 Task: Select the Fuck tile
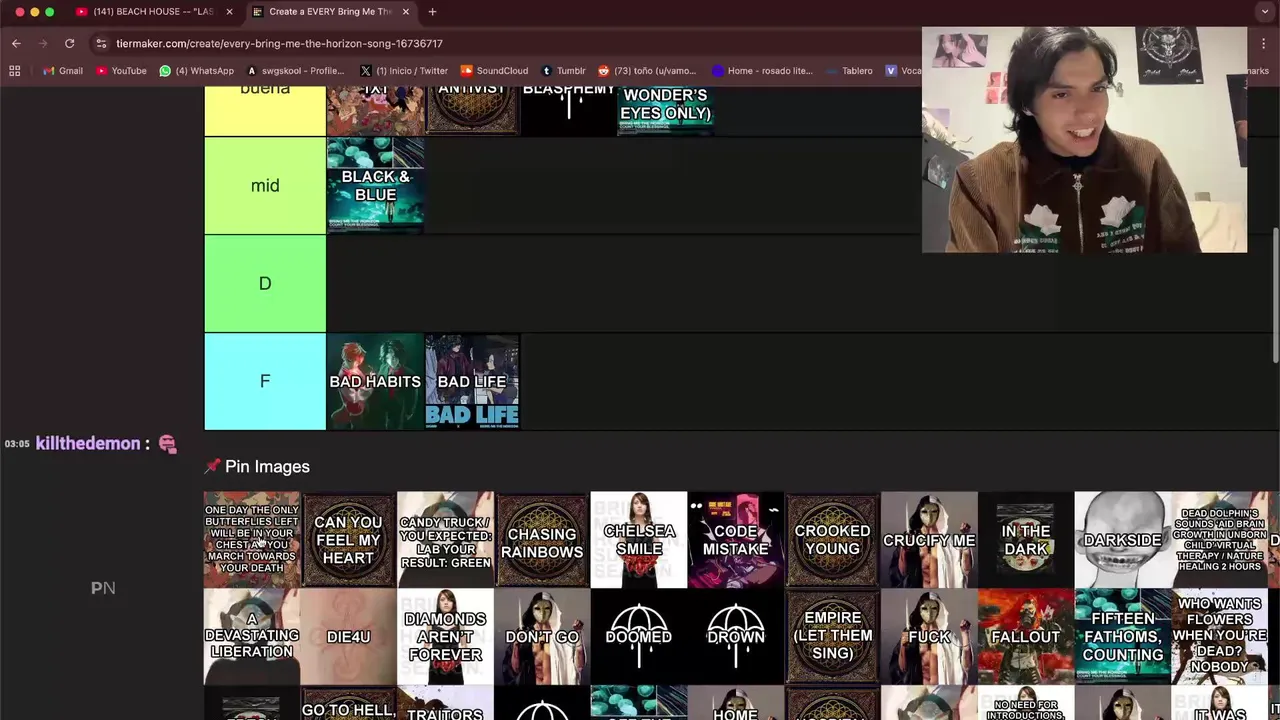929,637
